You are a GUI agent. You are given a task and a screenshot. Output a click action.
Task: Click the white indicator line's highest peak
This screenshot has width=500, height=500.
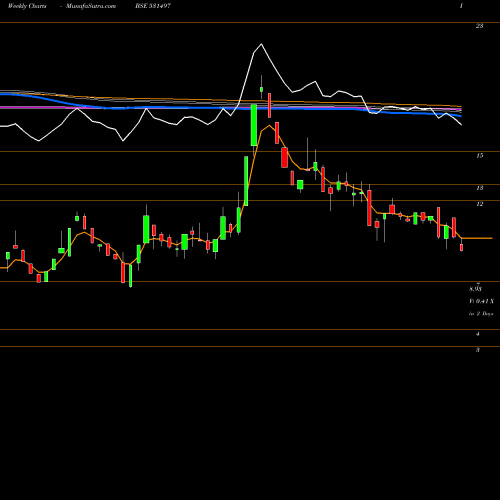tap(261, 44)
